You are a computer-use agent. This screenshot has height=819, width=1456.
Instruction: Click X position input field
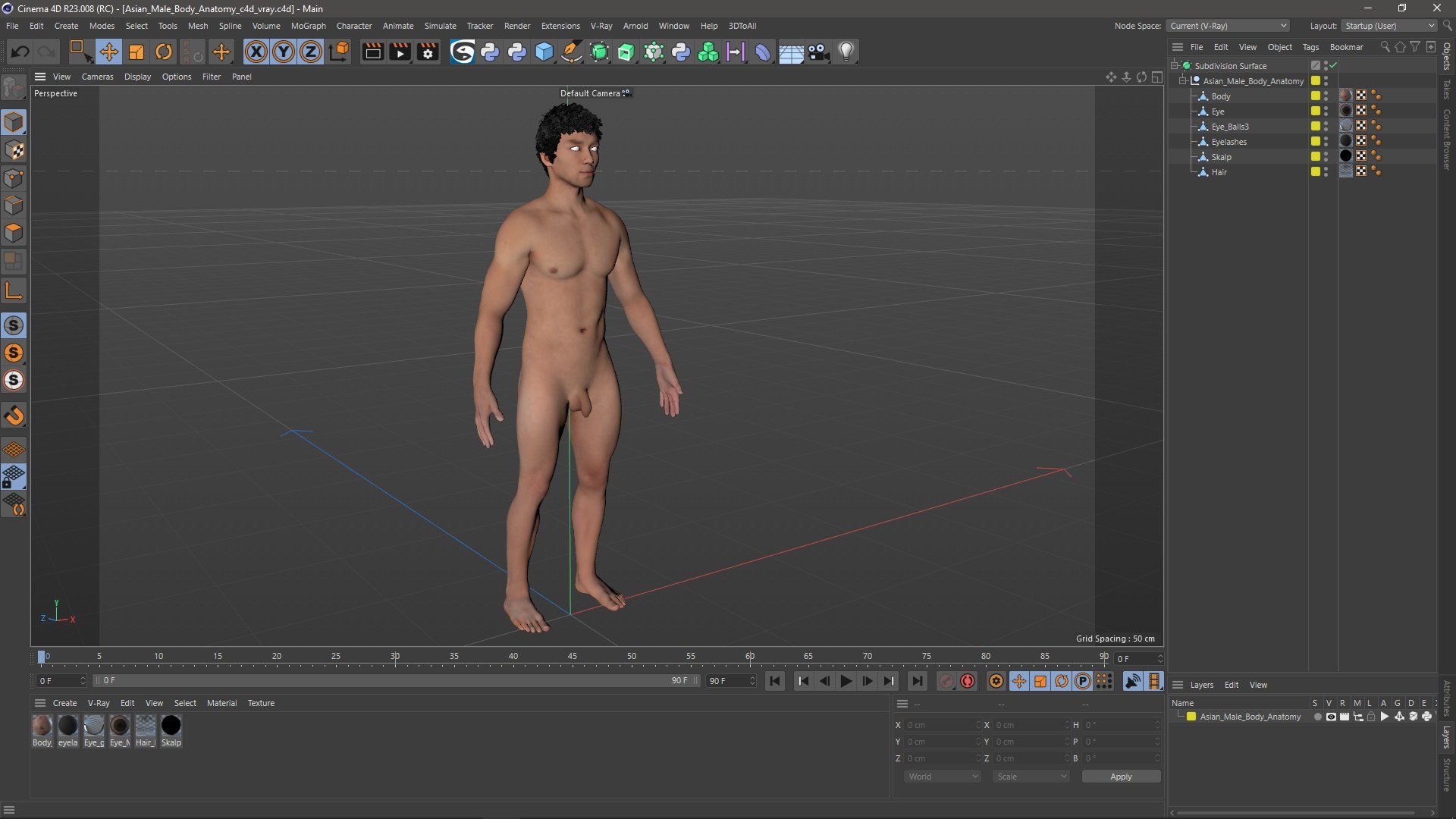(x=941, y=725)
